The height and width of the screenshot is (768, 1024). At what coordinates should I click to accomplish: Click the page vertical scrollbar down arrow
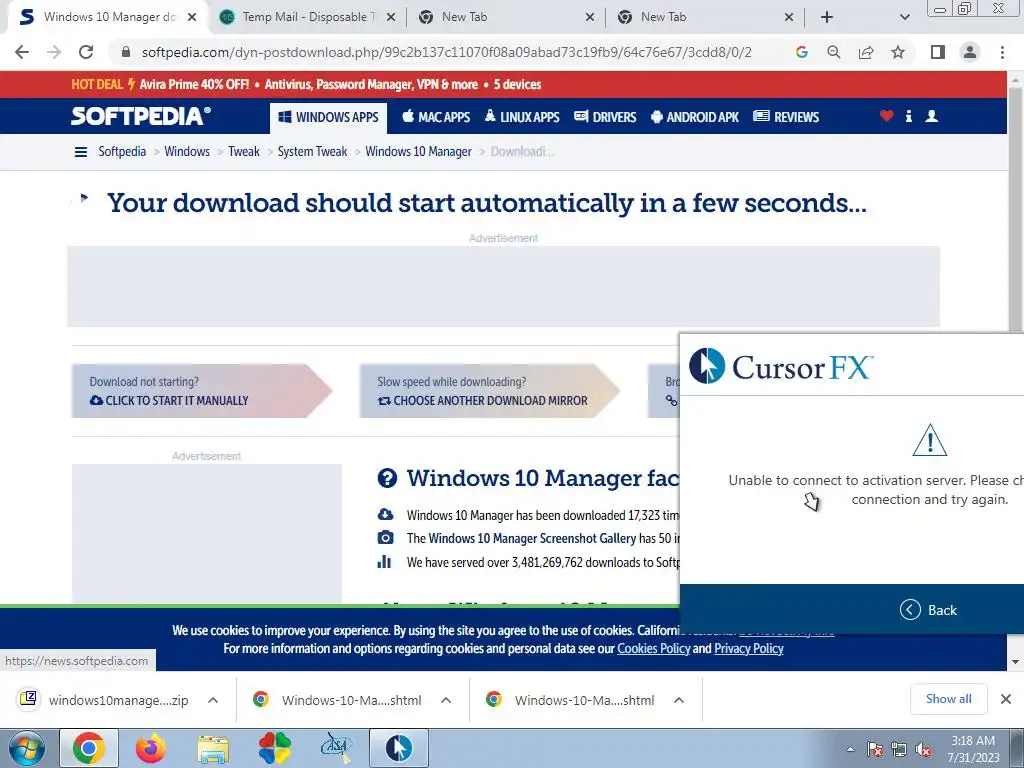coord(1016,662)
